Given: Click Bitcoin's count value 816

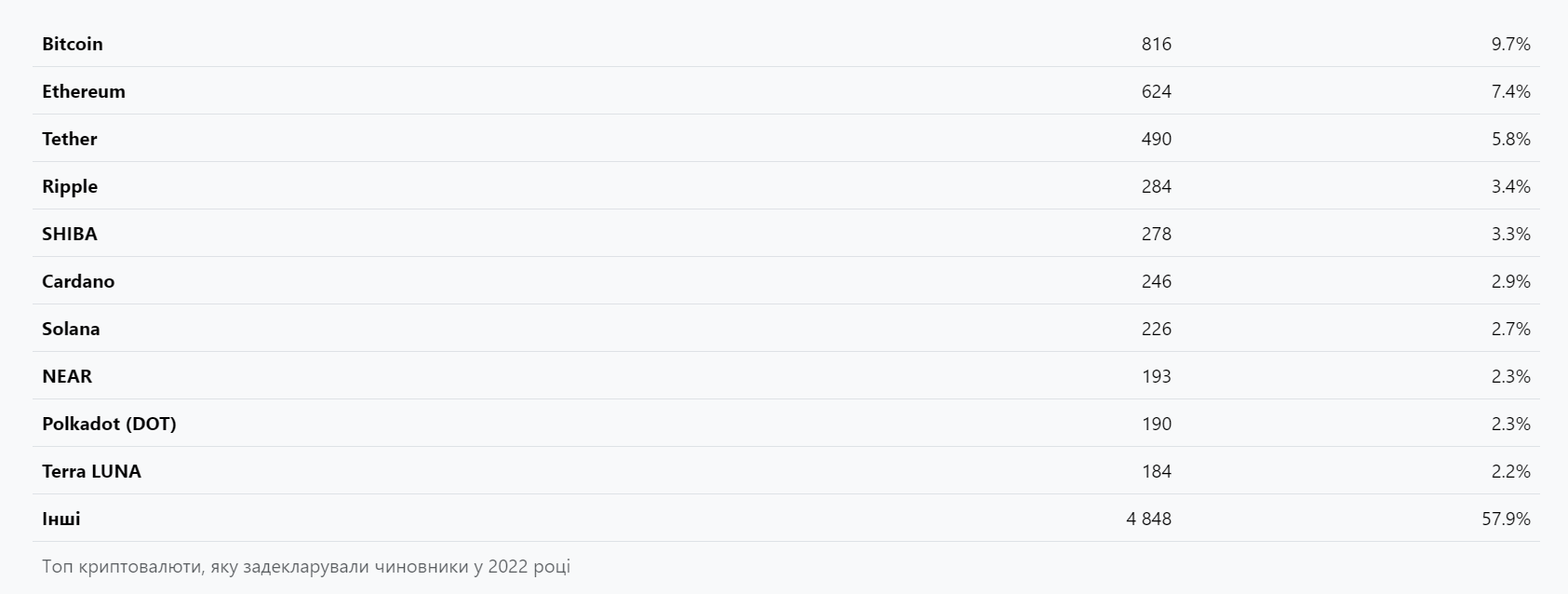Looking at the screenshot, I should [1156, 44].
